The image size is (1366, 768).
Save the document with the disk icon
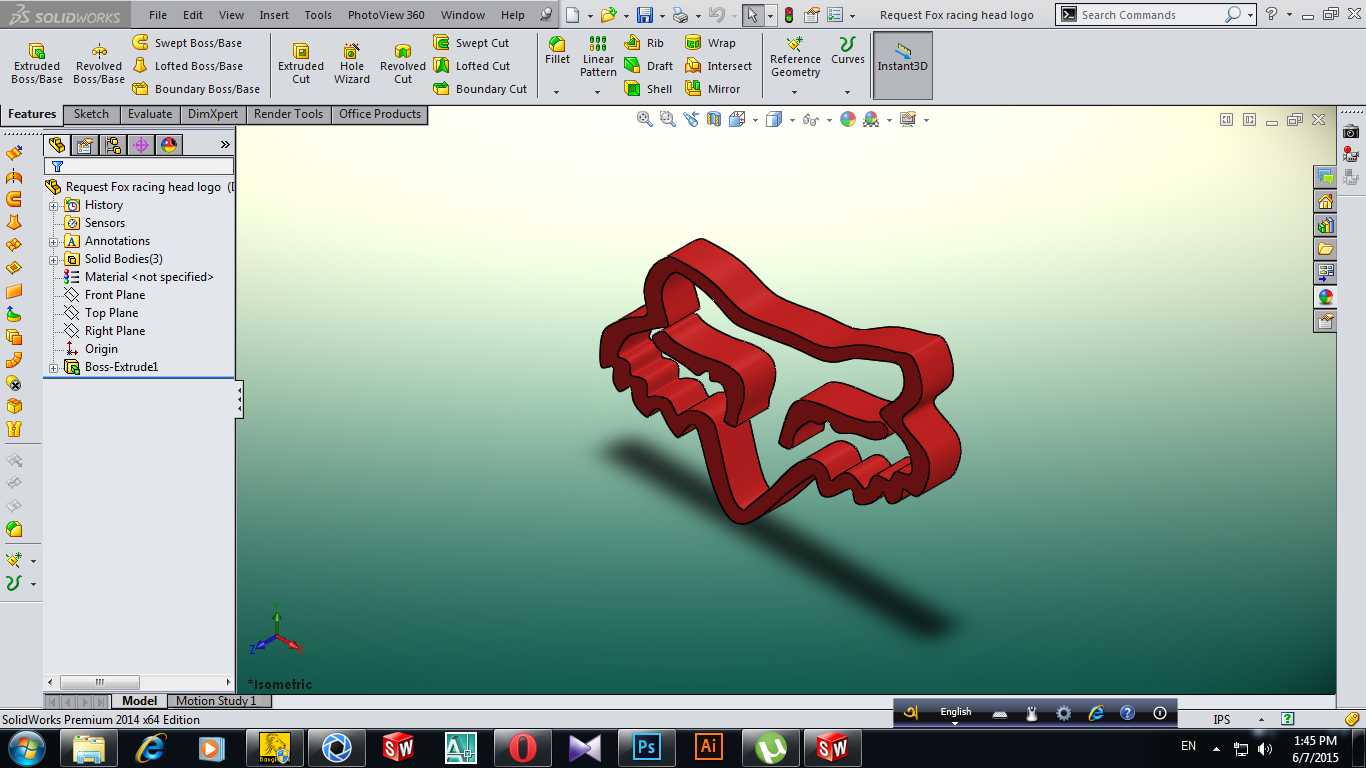(645, 15)
